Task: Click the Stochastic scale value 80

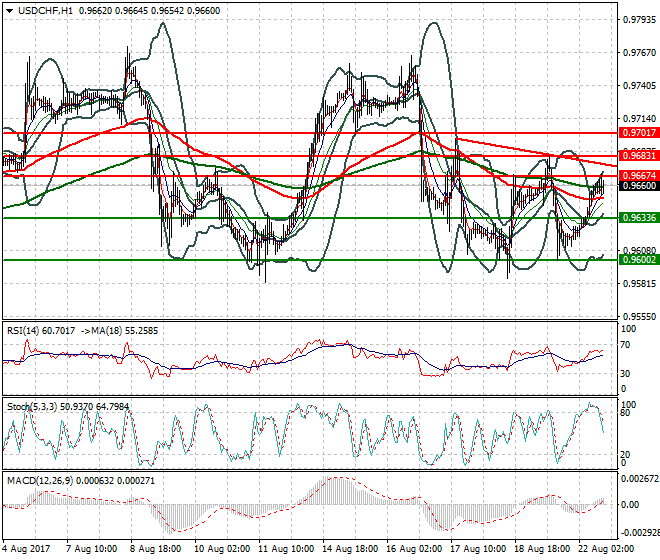Action: point(626,412)
